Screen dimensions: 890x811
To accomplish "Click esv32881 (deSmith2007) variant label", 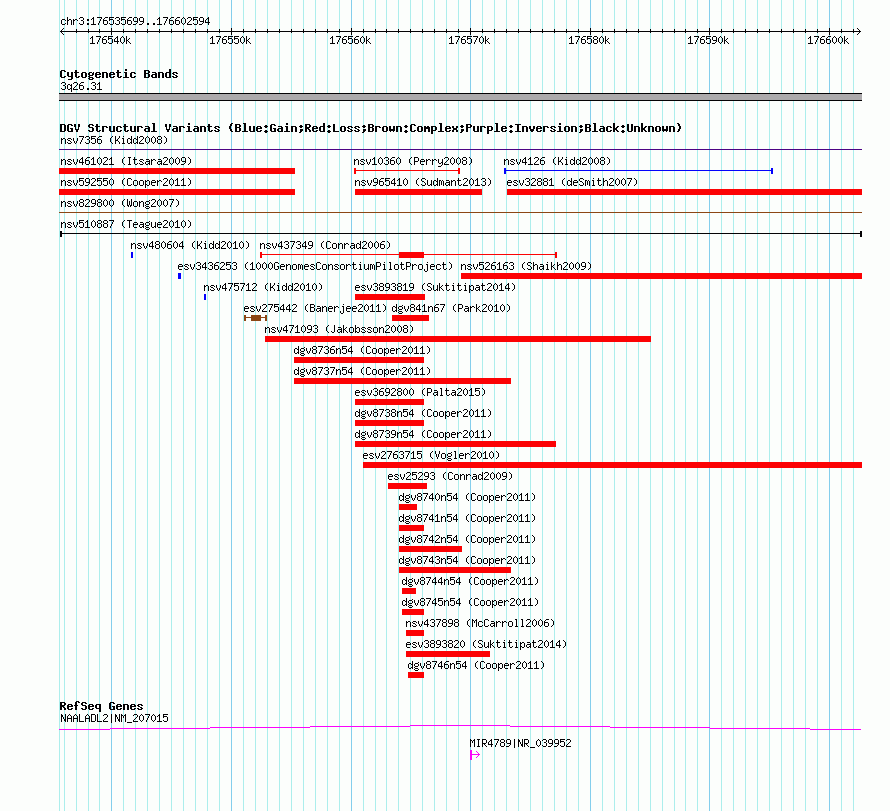I will point(572,182).
